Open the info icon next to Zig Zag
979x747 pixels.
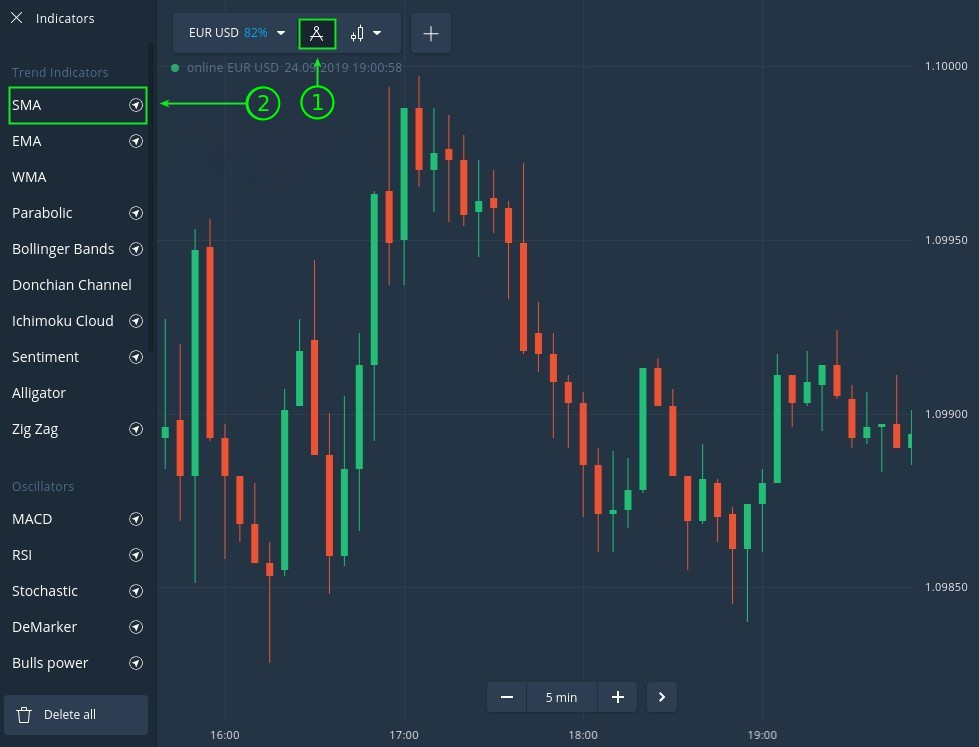click(136, 429)
